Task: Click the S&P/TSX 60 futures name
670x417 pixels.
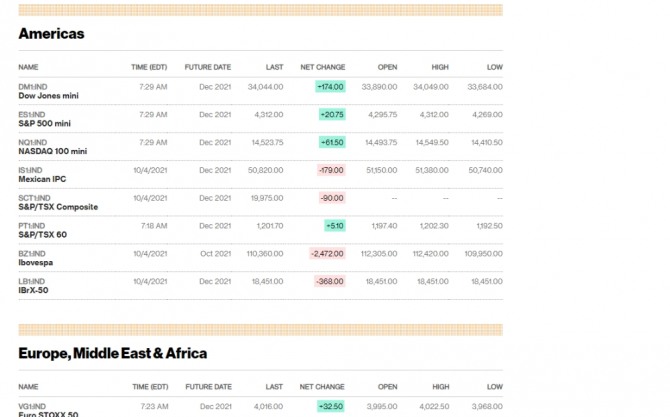Action: 42,235
